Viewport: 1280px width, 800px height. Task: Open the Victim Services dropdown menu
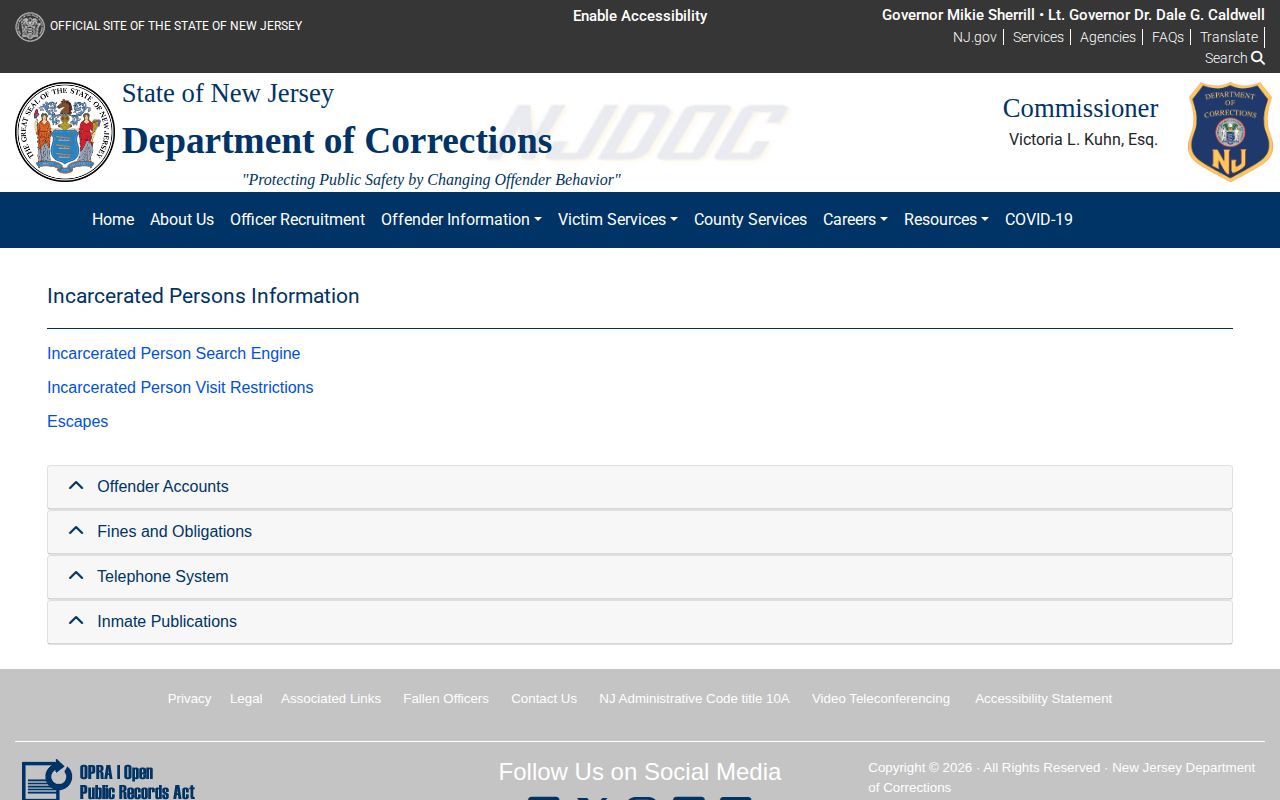[617, 220]
